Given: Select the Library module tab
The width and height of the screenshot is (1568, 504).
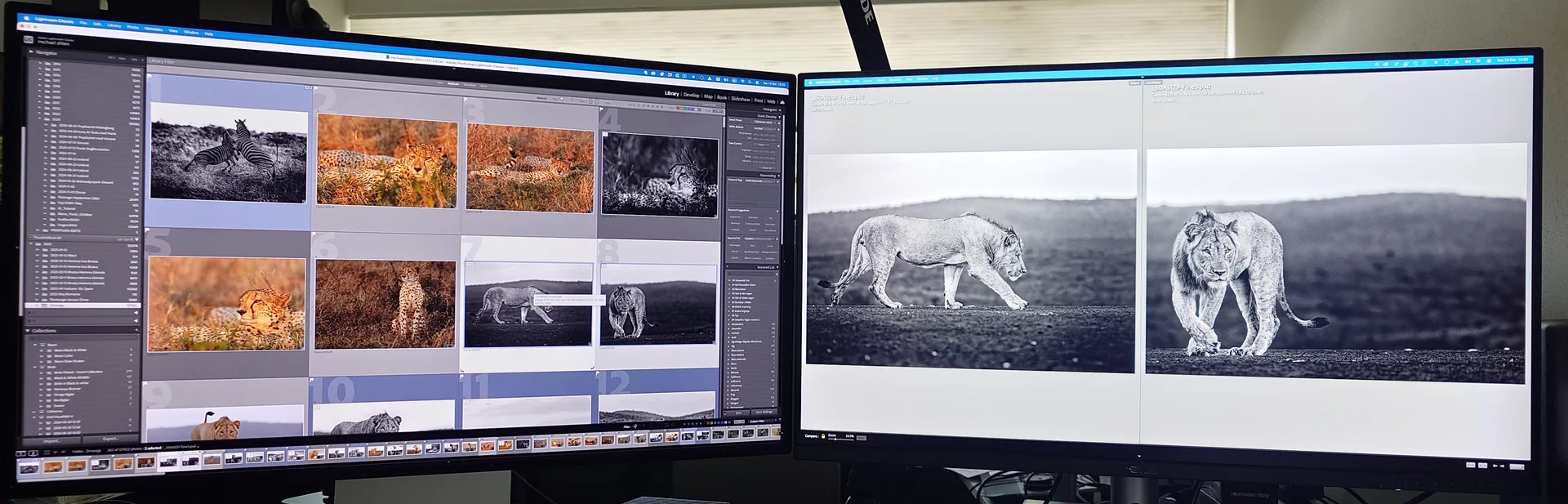Looking at the screenshot, I should [672, 94].
